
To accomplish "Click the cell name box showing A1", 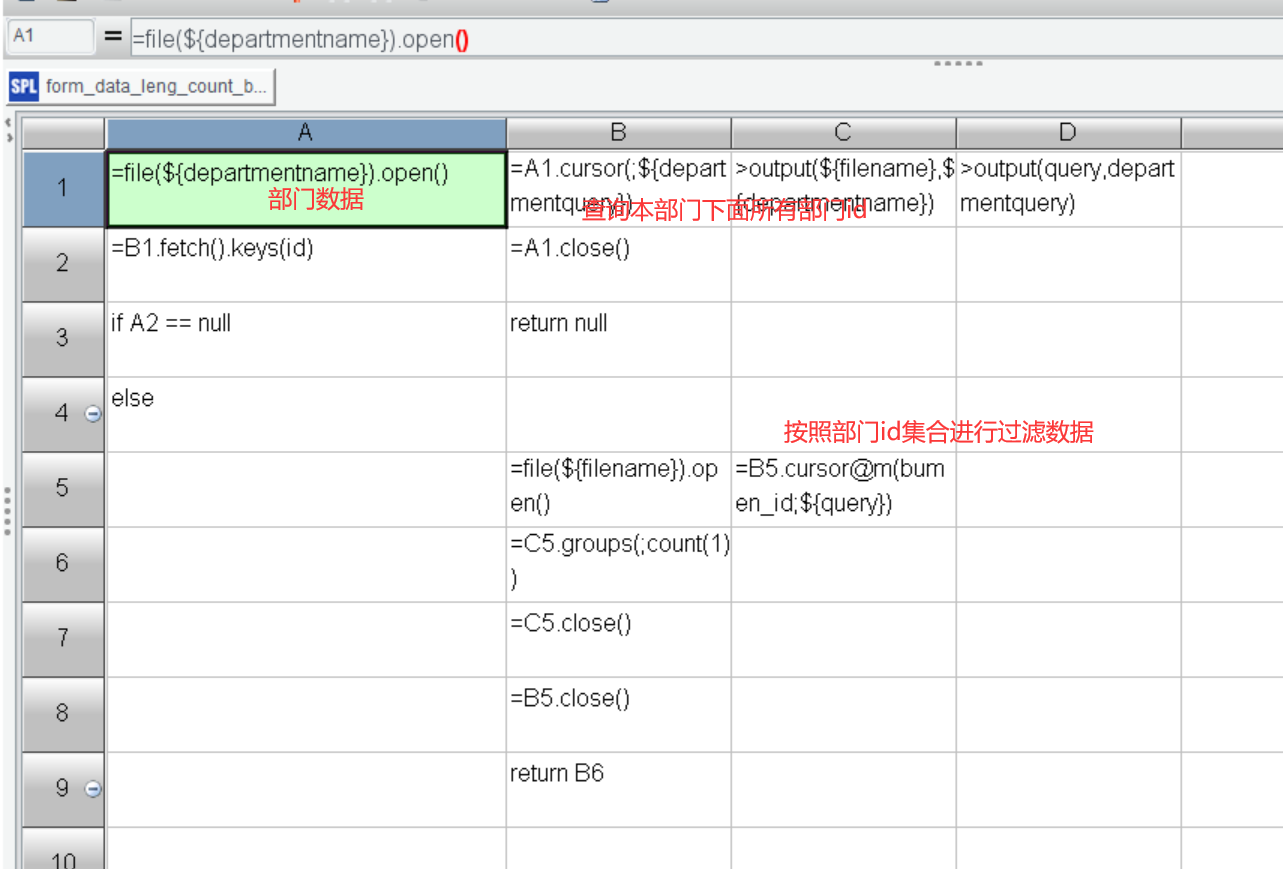I will click(x=50, y=36).
